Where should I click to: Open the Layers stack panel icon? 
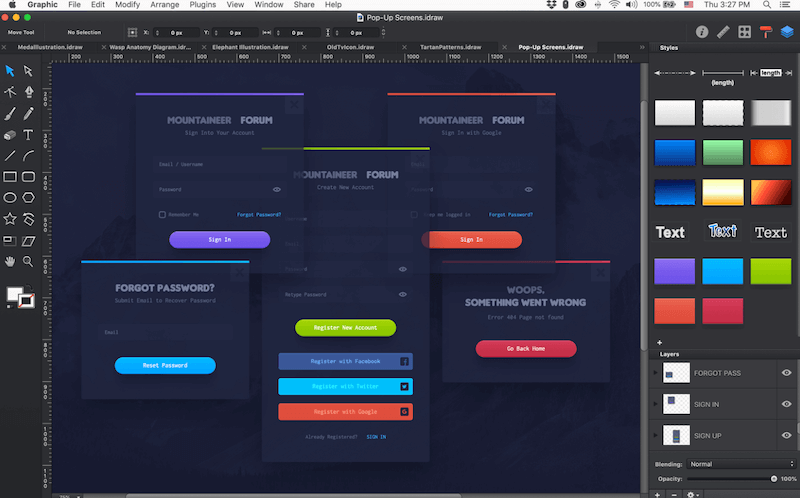click(x=787, y=32)
